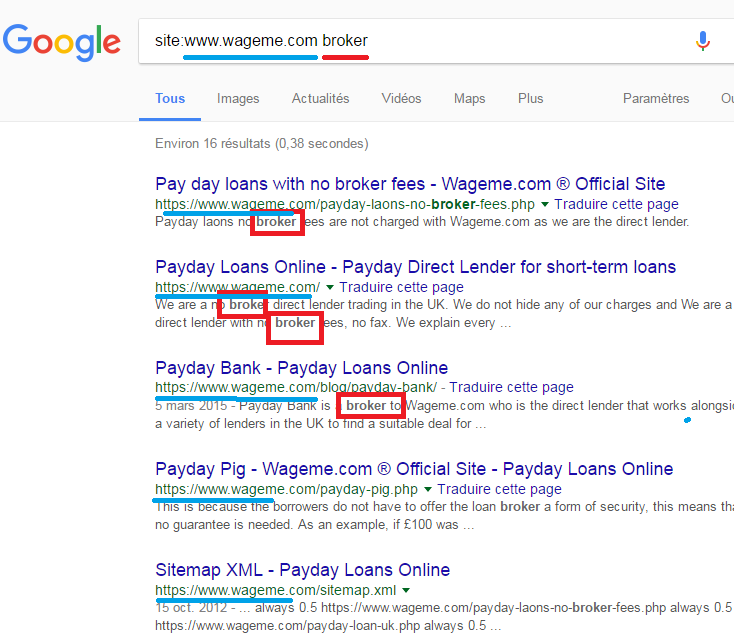This screenshot has width=734, height=634.
Task: Expand arrow next to payday-laons-no-broker-fees.php URL
Action: tap(545, 204)
